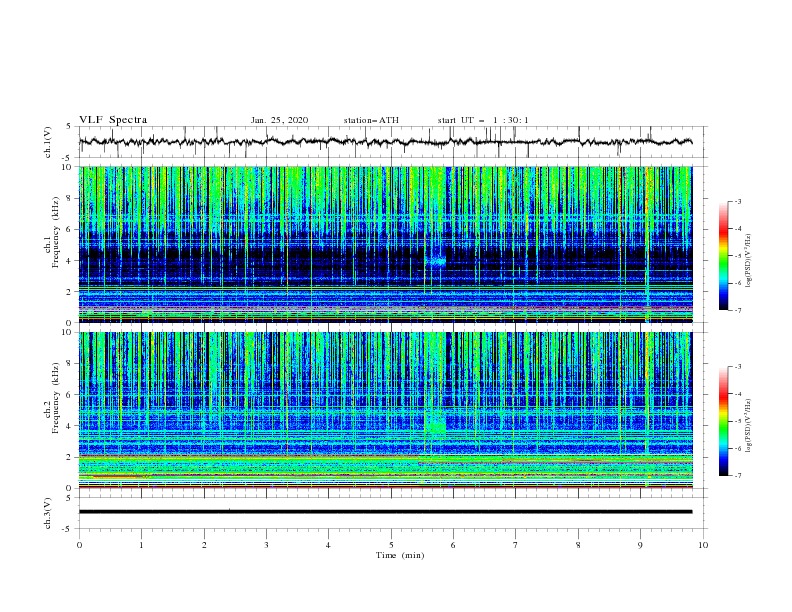Image resolution: width=792 pixels, height=612 pixels.
Task: Click the flat ch.3 voltage trace
Action: pyautogui.click(x=385, y=512)
